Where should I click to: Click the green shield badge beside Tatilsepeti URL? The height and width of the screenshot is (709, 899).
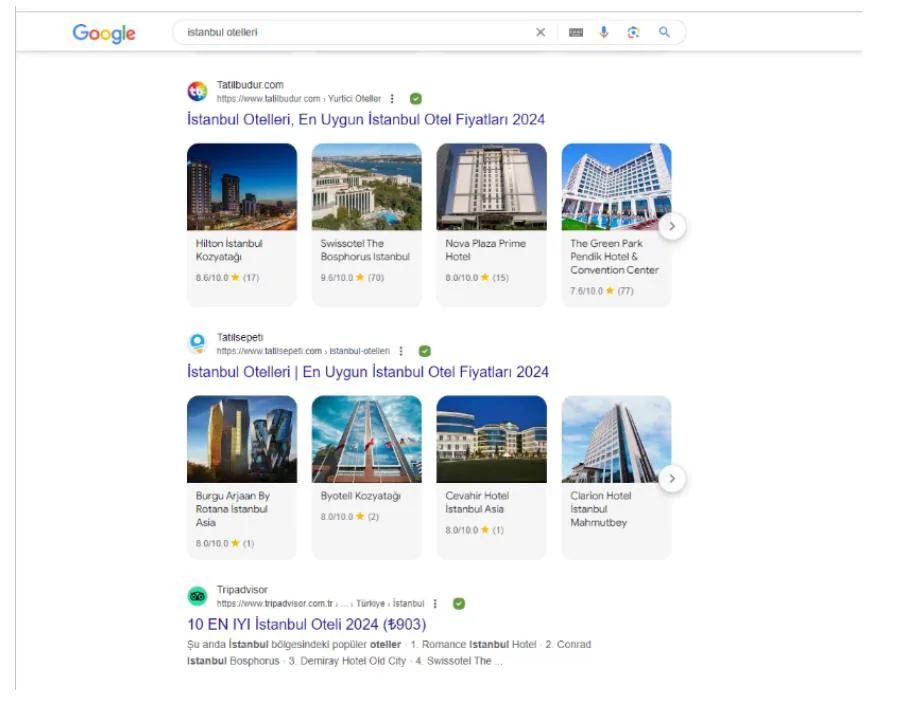(x=424, y=351)
